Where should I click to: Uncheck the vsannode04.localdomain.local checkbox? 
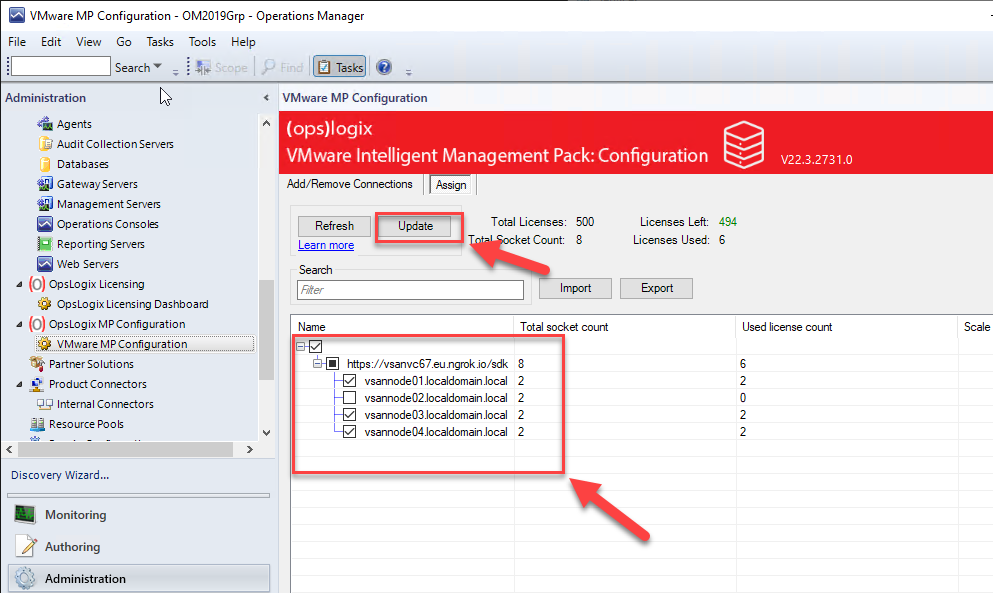point(349,432)
